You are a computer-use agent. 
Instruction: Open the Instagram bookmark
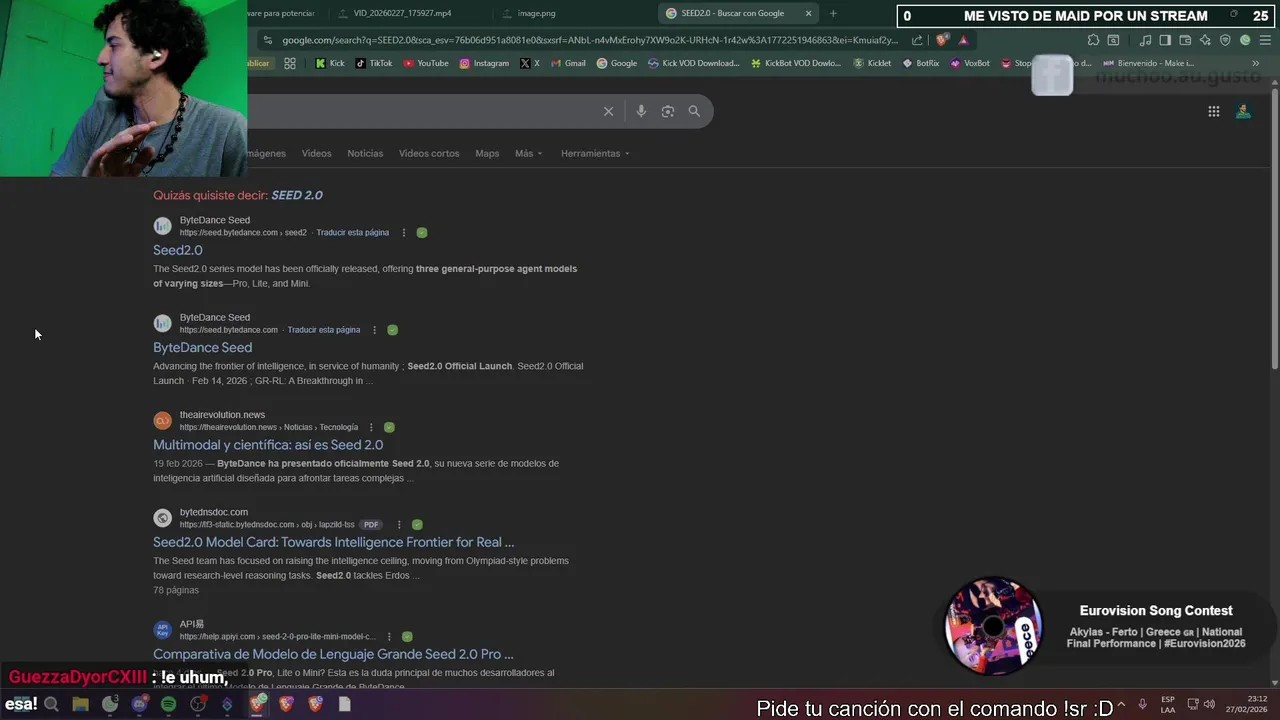(484, 63)
